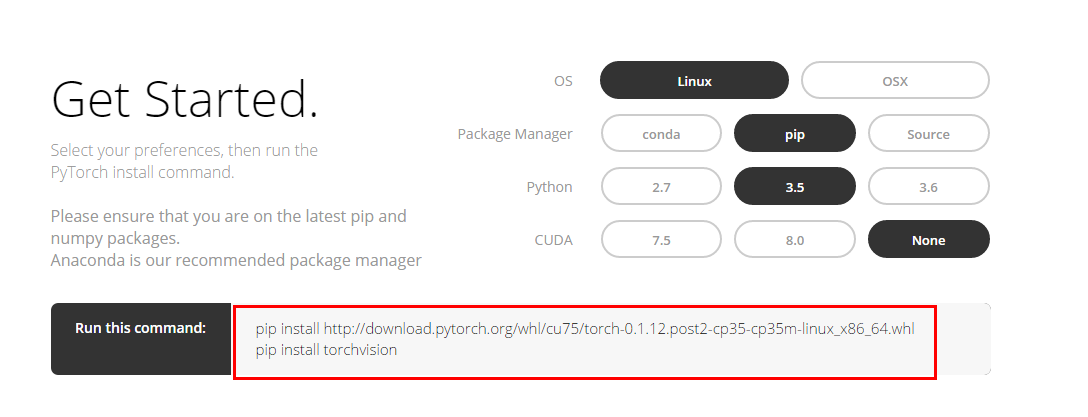The image size is (1088, 417).
Task: Click the OS row label
Action: pos(563,81)
